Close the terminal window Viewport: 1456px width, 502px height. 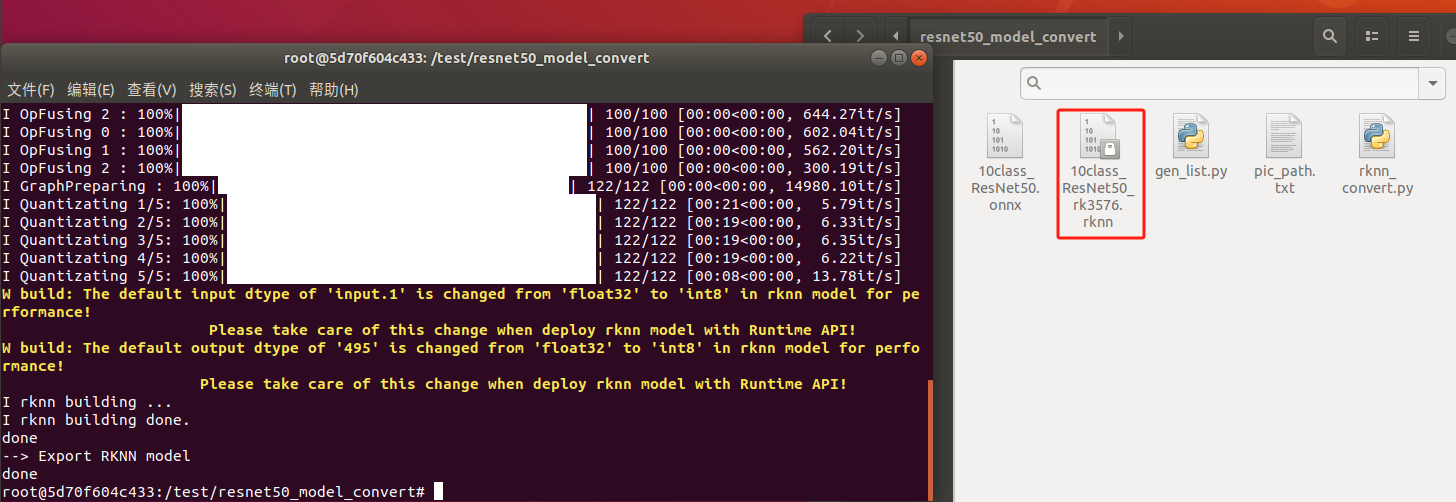917,58
